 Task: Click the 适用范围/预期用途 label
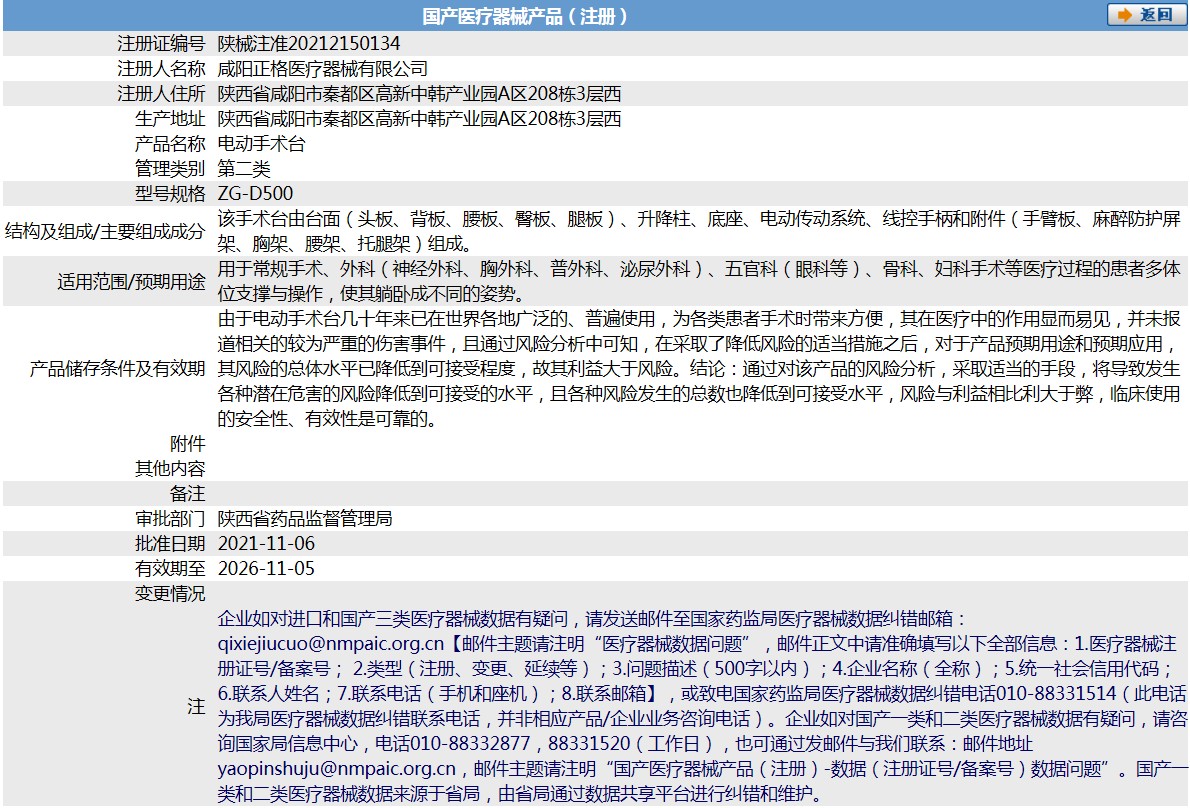click(131, 281)
